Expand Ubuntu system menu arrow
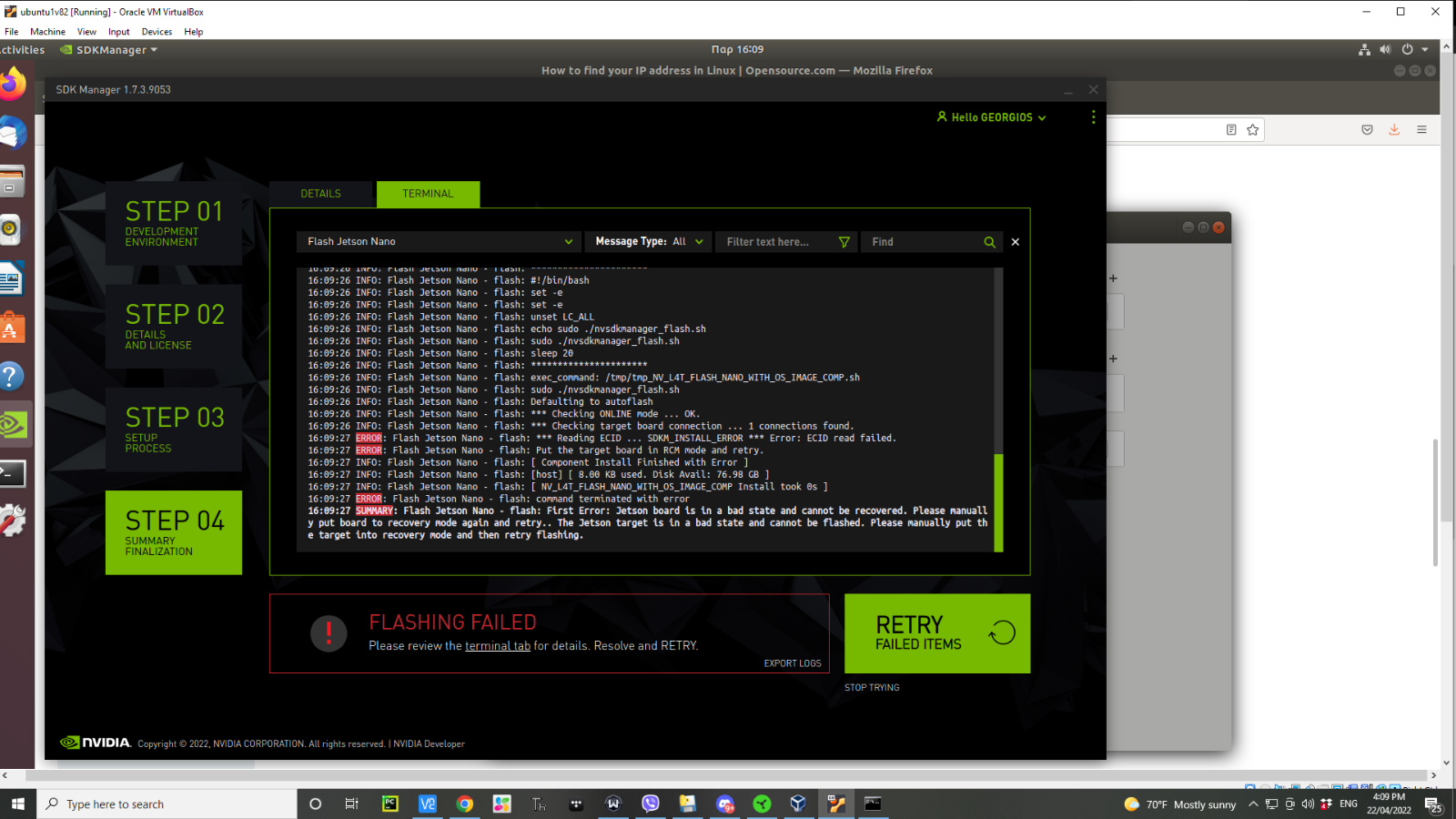This screenshot has width=1456, height=819. (1425, 50)
